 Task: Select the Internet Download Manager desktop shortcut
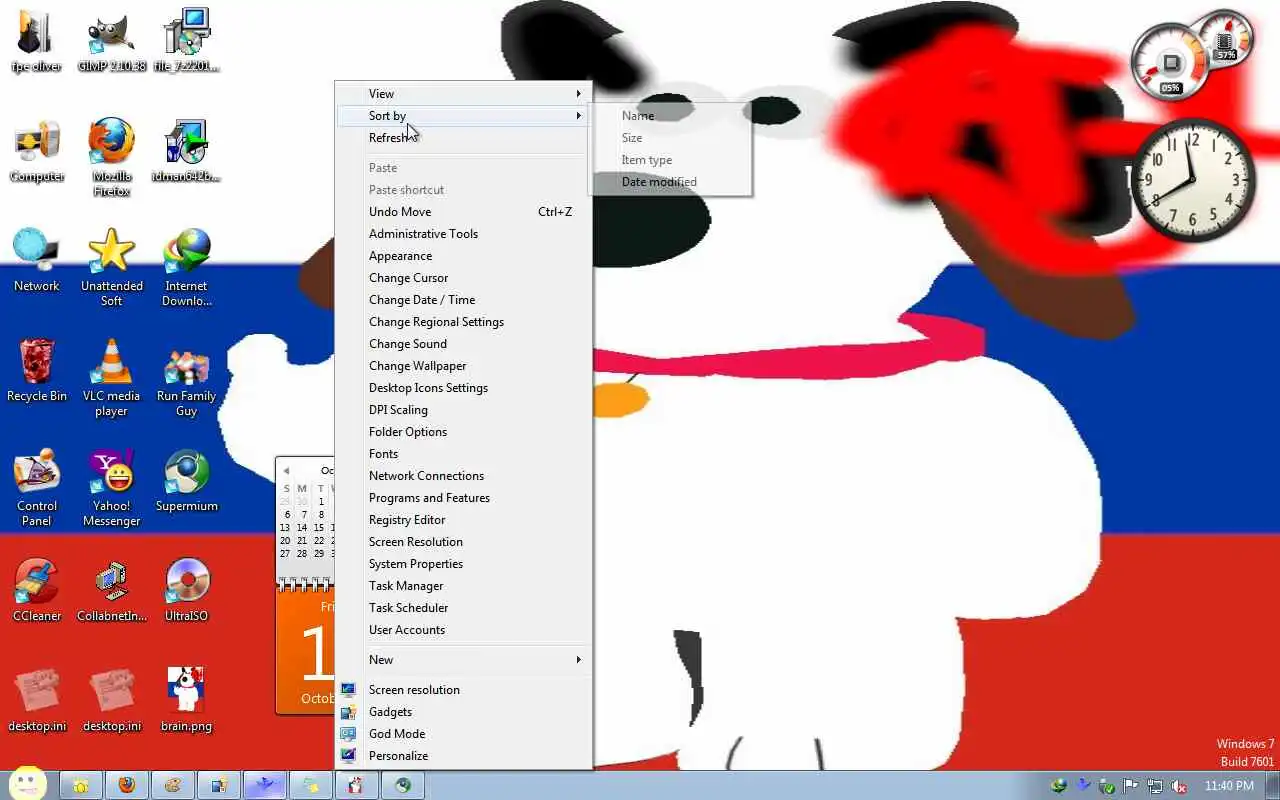click(186, 267)
